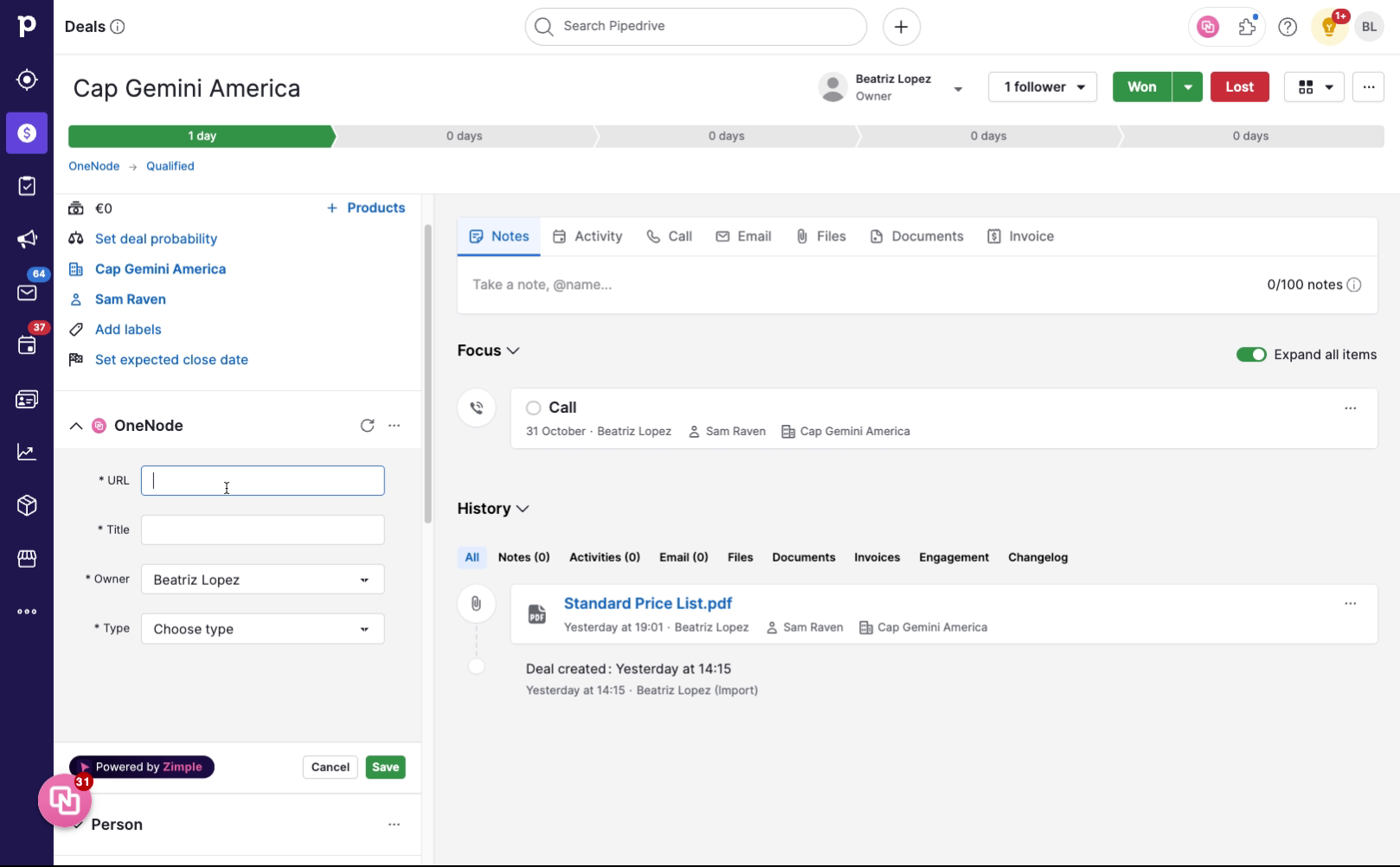Open Contacts card icon in sidebar
The image size is (1400, 867).
coord(27,399)
